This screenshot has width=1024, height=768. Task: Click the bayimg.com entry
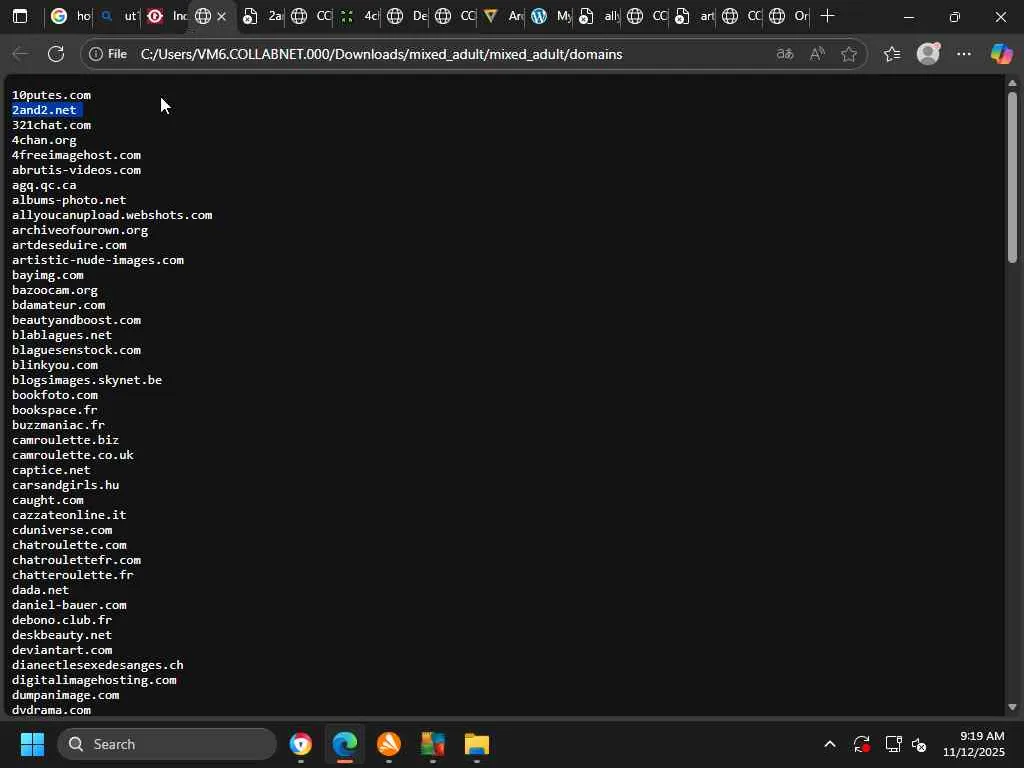48,276
